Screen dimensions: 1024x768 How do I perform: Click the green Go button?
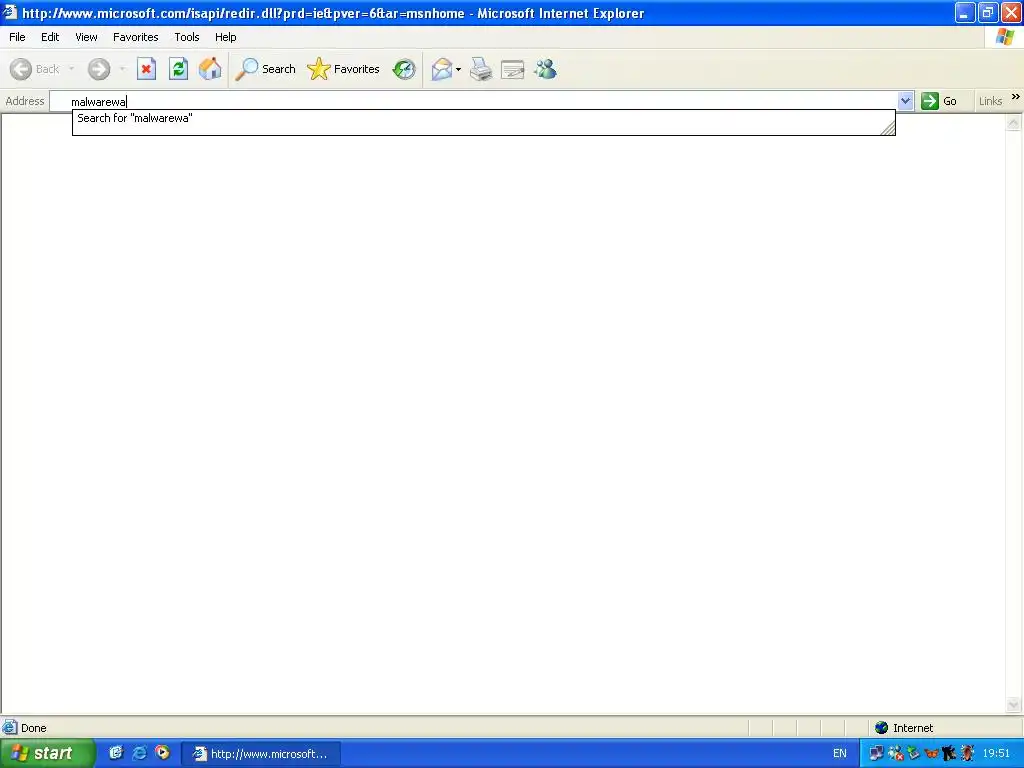(x=939, y=101)
